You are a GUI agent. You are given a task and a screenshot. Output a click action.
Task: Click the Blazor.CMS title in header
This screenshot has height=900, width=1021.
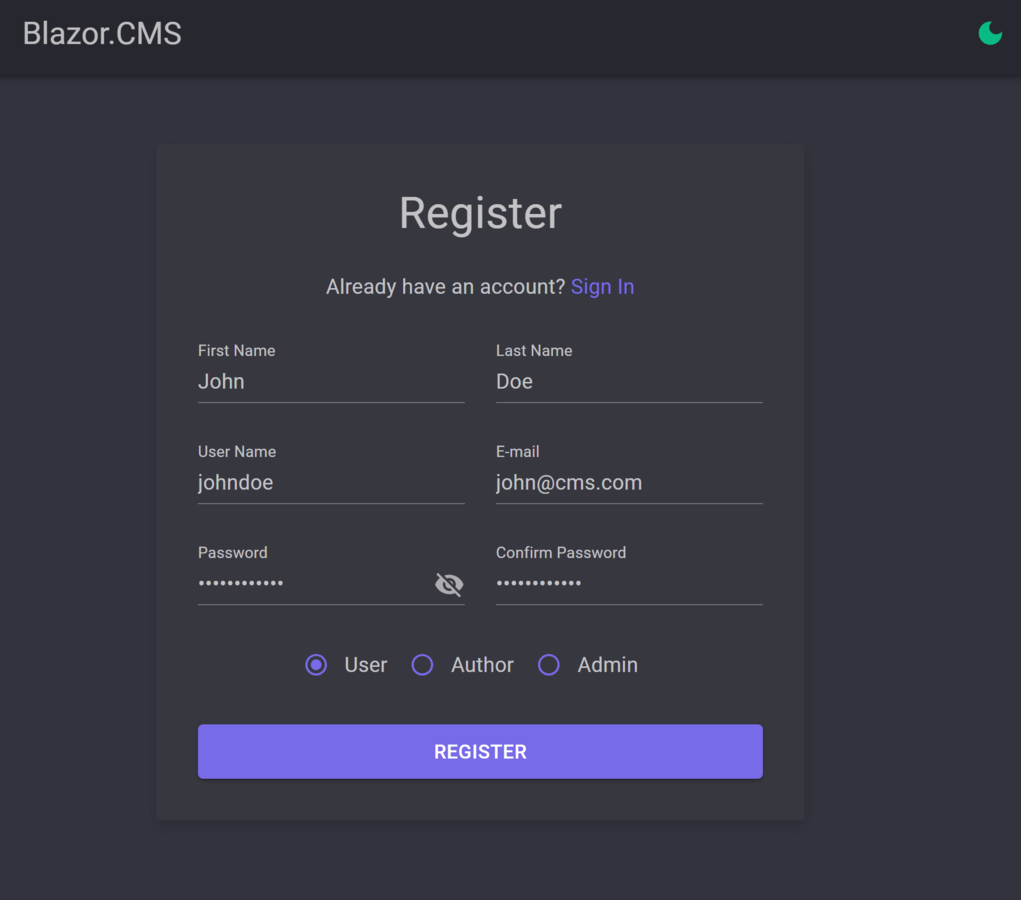click(102, 34)
